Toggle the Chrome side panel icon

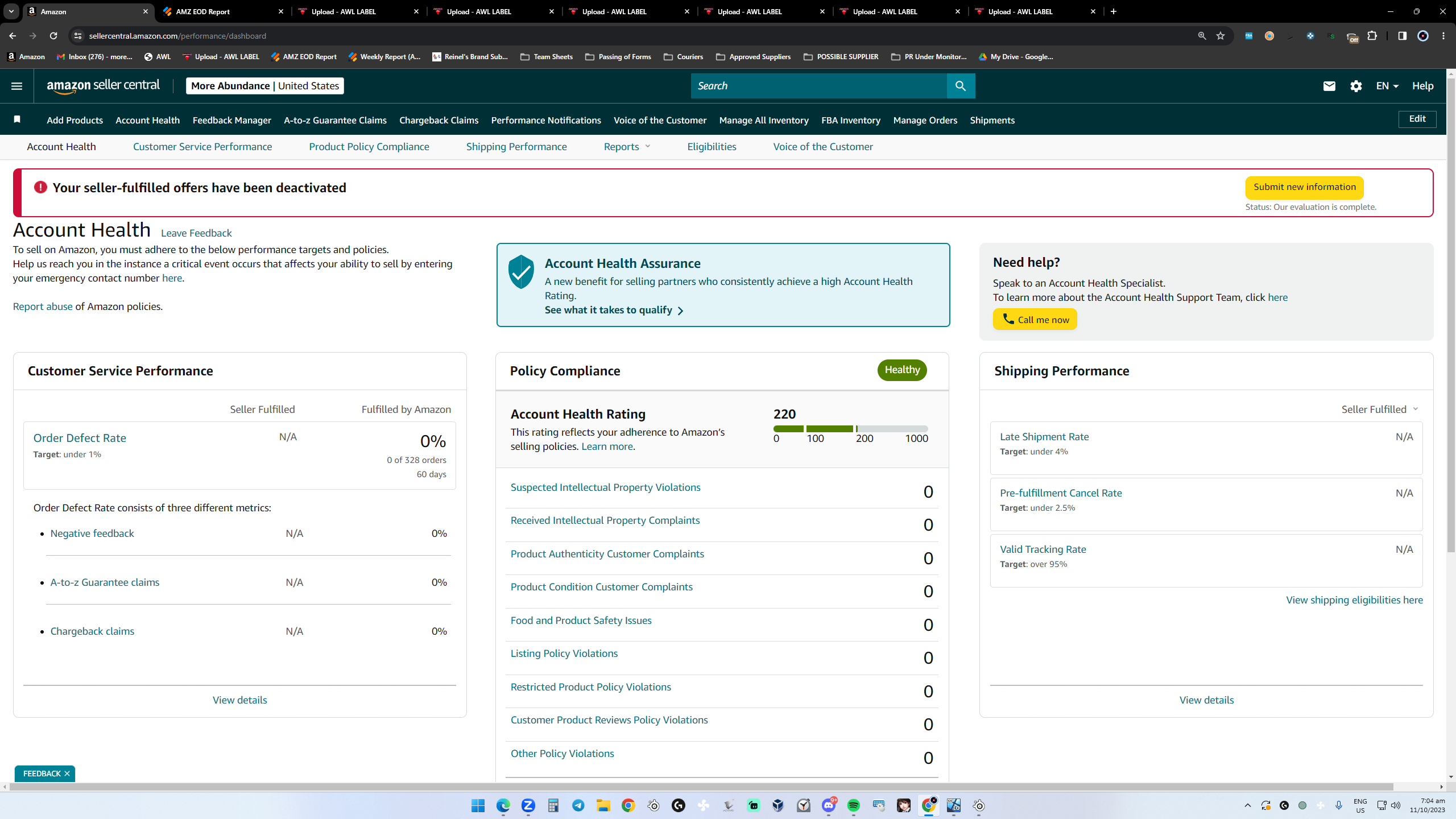(1402, 36)
